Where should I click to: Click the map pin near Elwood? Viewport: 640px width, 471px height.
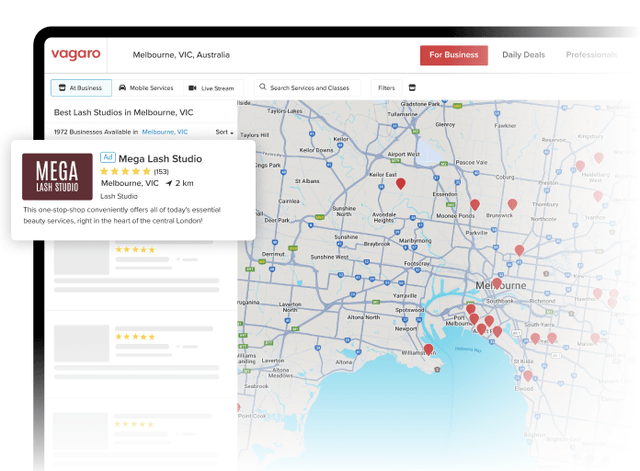point(528,376)
